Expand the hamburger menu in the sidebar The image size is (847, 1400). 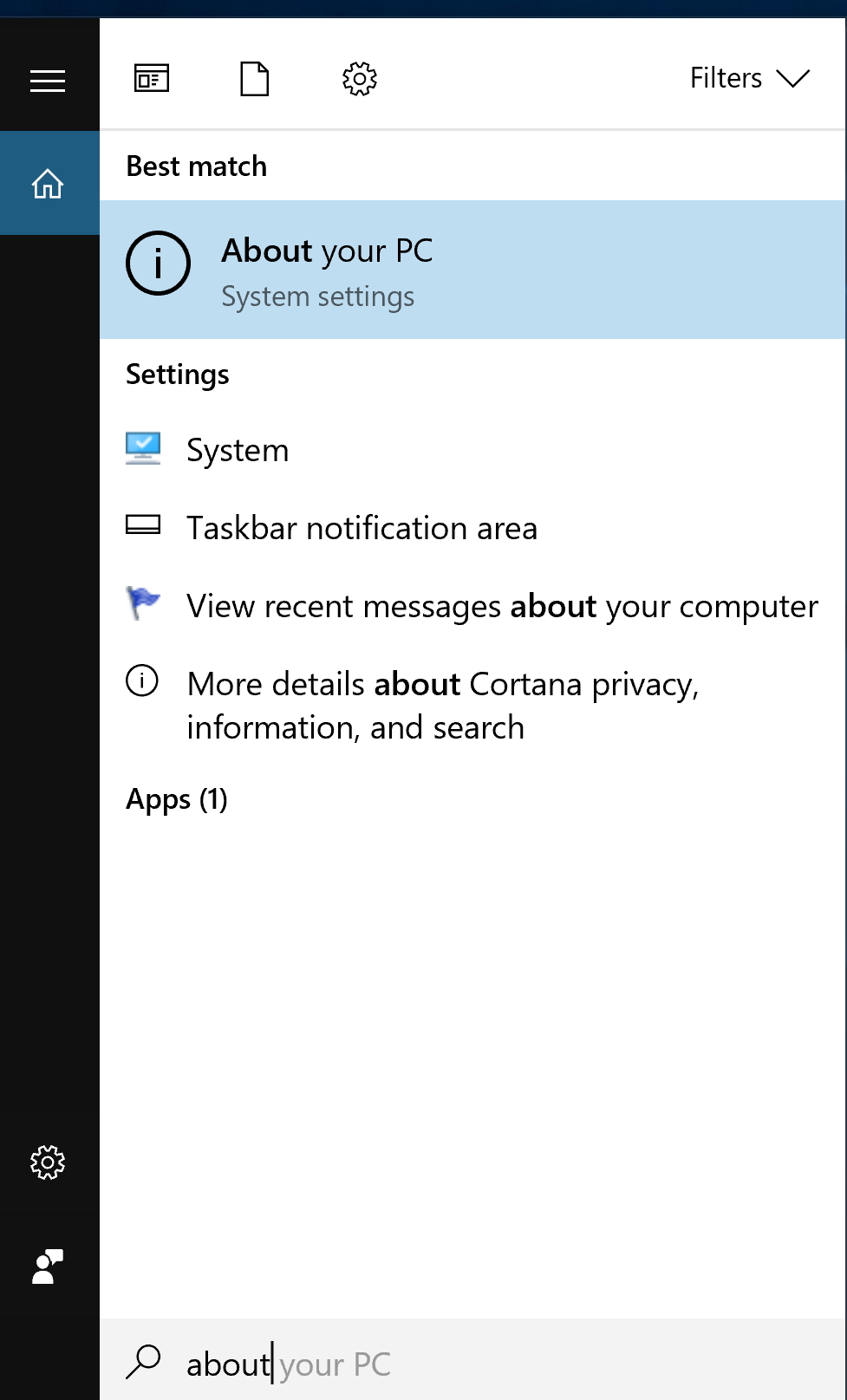coord(48,81)
